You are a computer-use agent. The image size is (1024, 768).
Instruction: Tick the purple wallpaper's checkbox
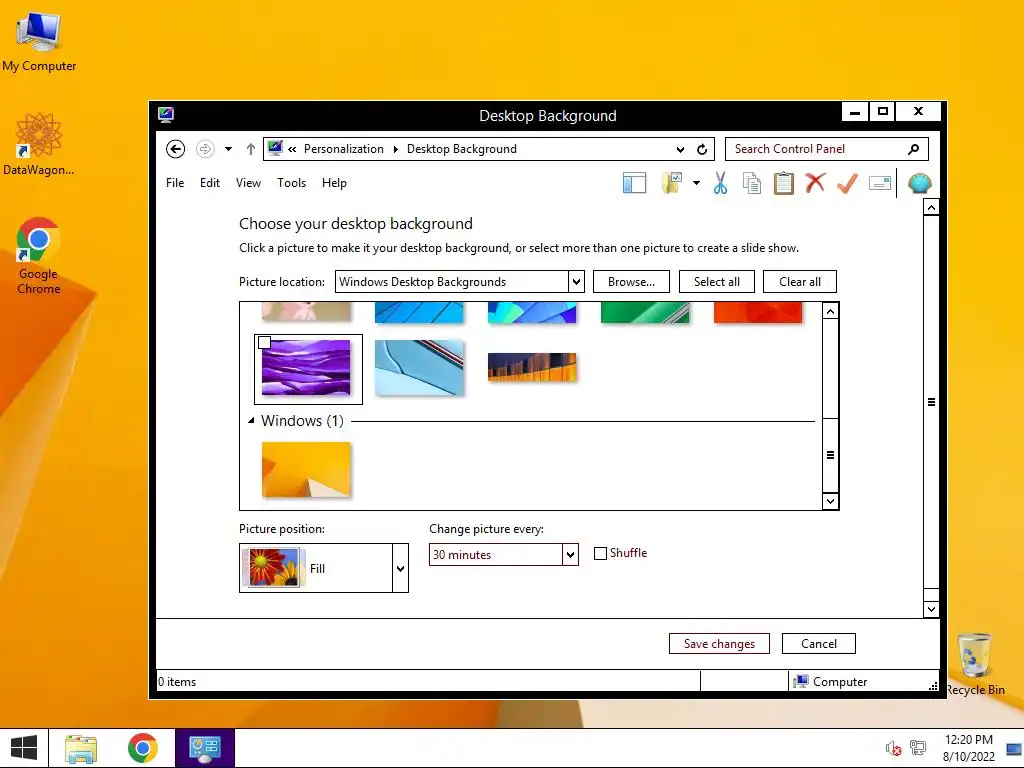point(264,343)
